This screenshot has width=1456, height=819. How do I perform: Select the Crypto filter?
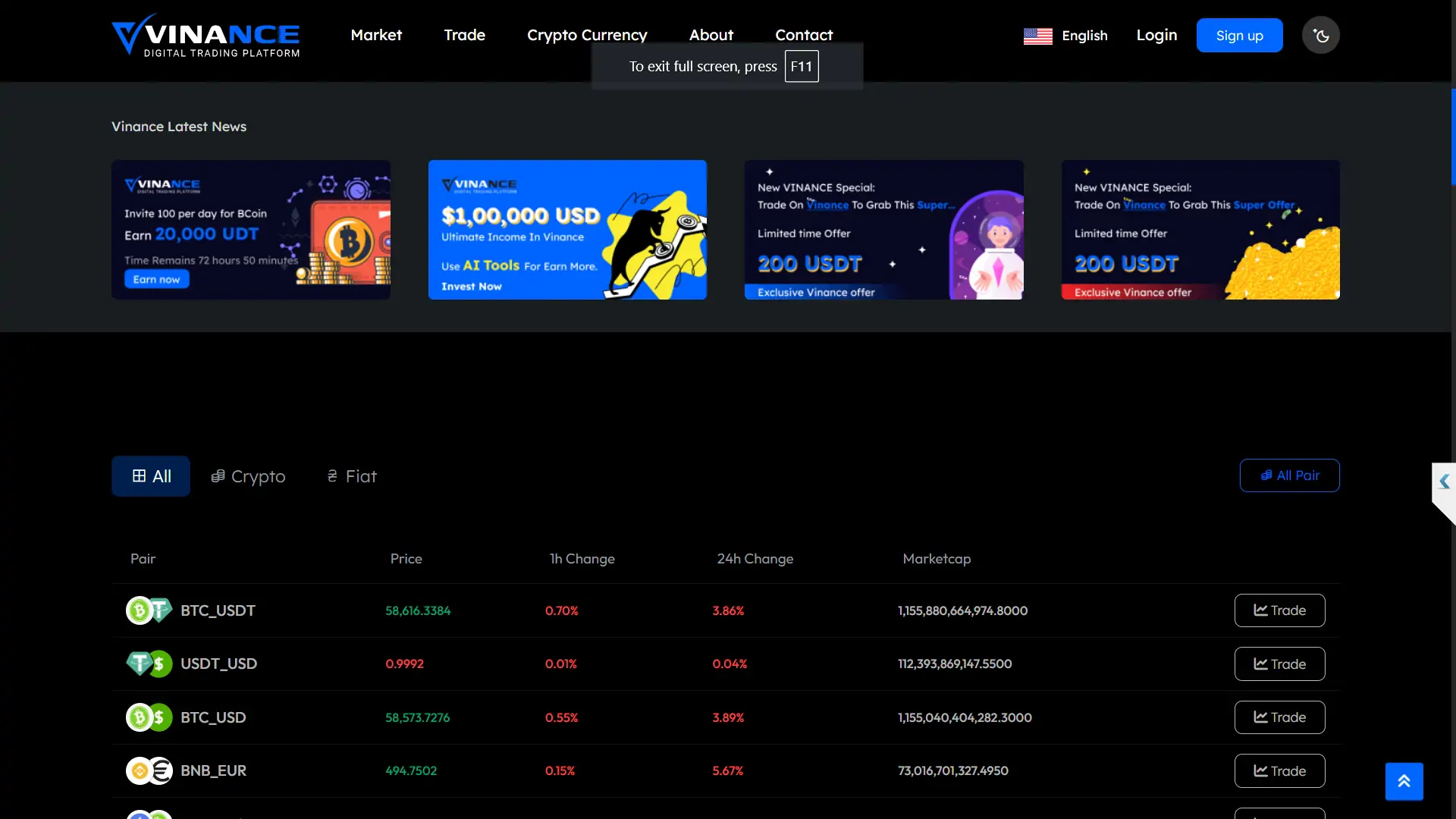click(248, 476)
